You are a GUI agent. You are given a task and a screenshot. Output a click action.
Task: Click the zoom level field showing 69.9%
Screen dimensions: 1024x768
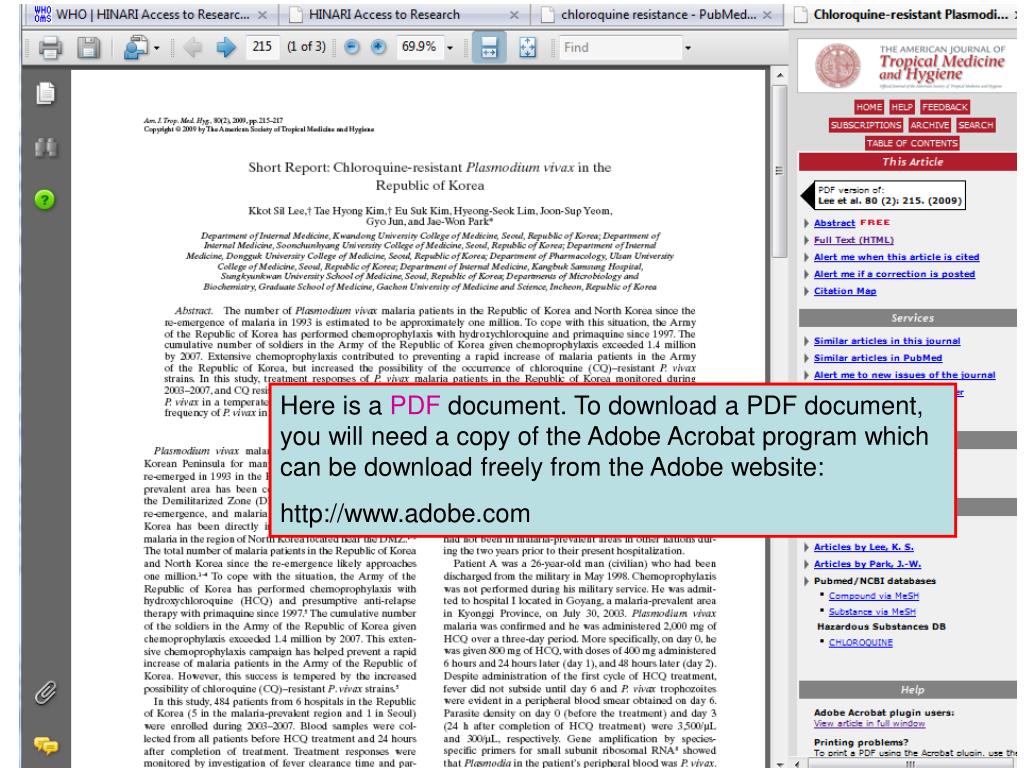pos(419,47)
